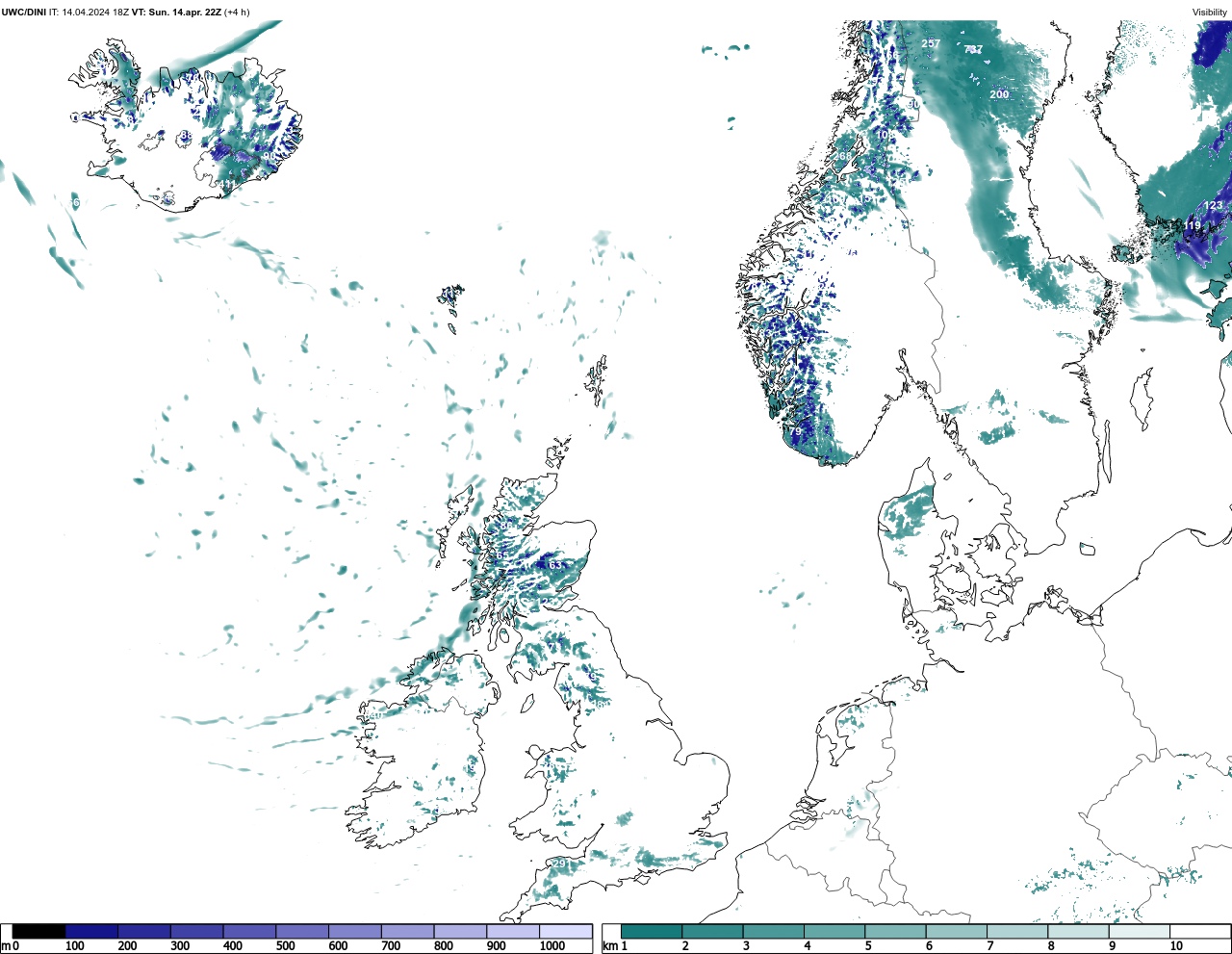
Task: Click the 'm' unit label in left legend
Action: tap(6, 946)
